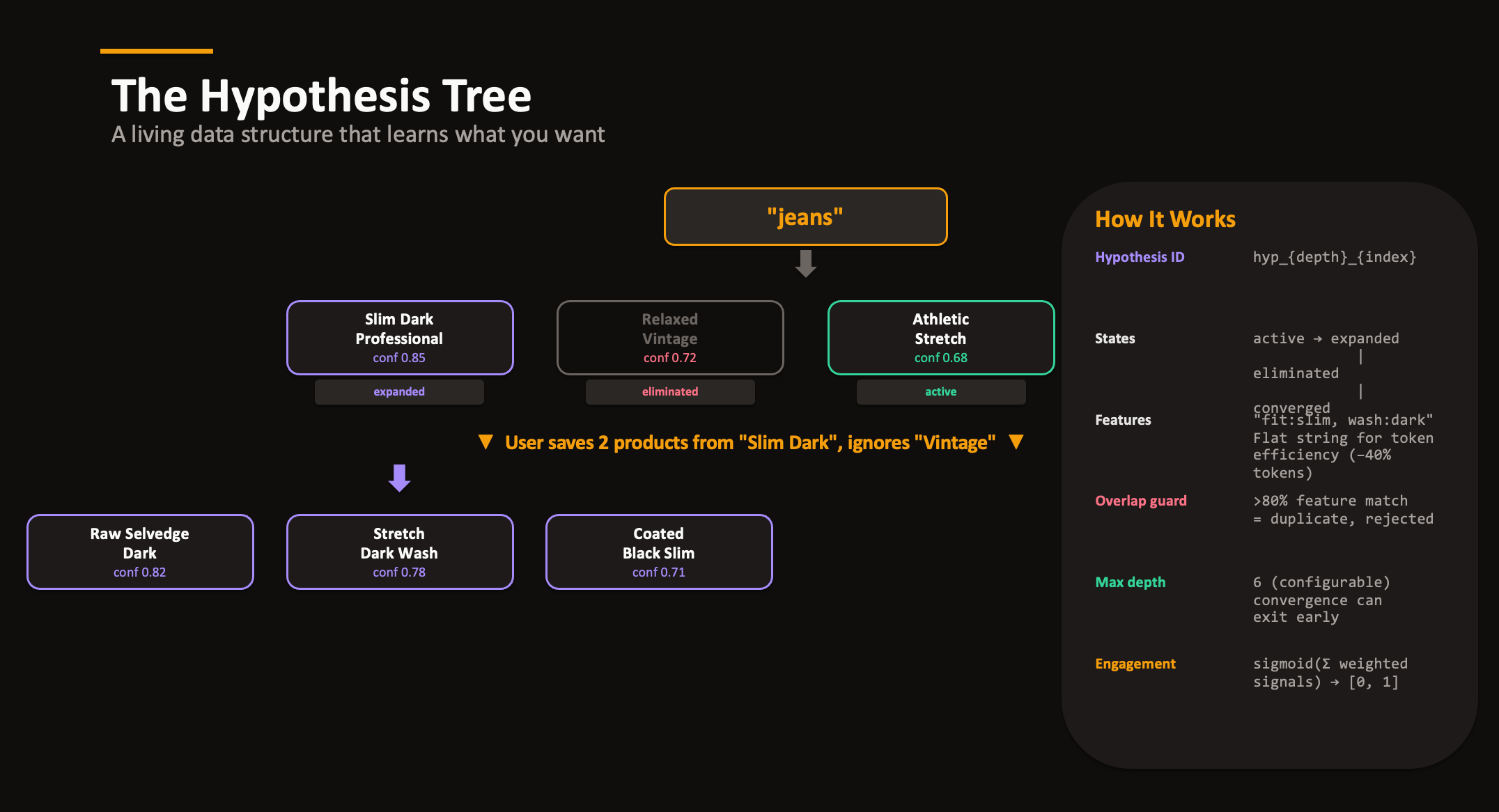This screenshot has height=812, width=1499.
Task: Click the Max depth label
Action: (x=1130, y=582)
